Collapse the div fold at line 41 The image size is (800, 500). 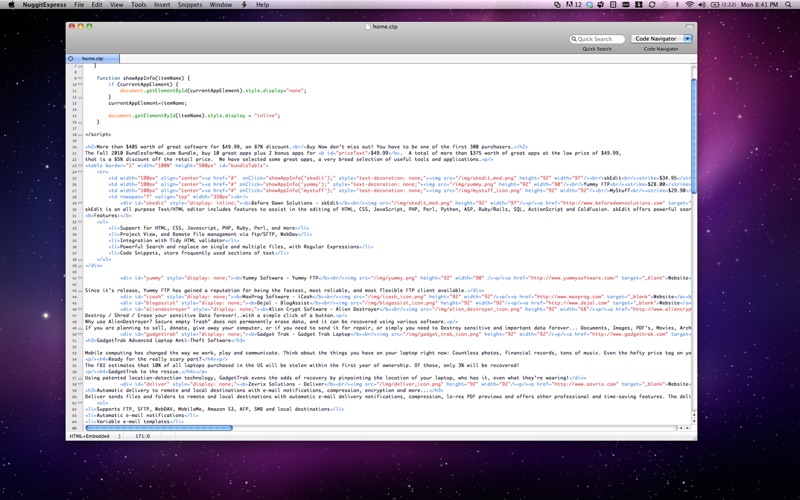(x=80, y=278)
